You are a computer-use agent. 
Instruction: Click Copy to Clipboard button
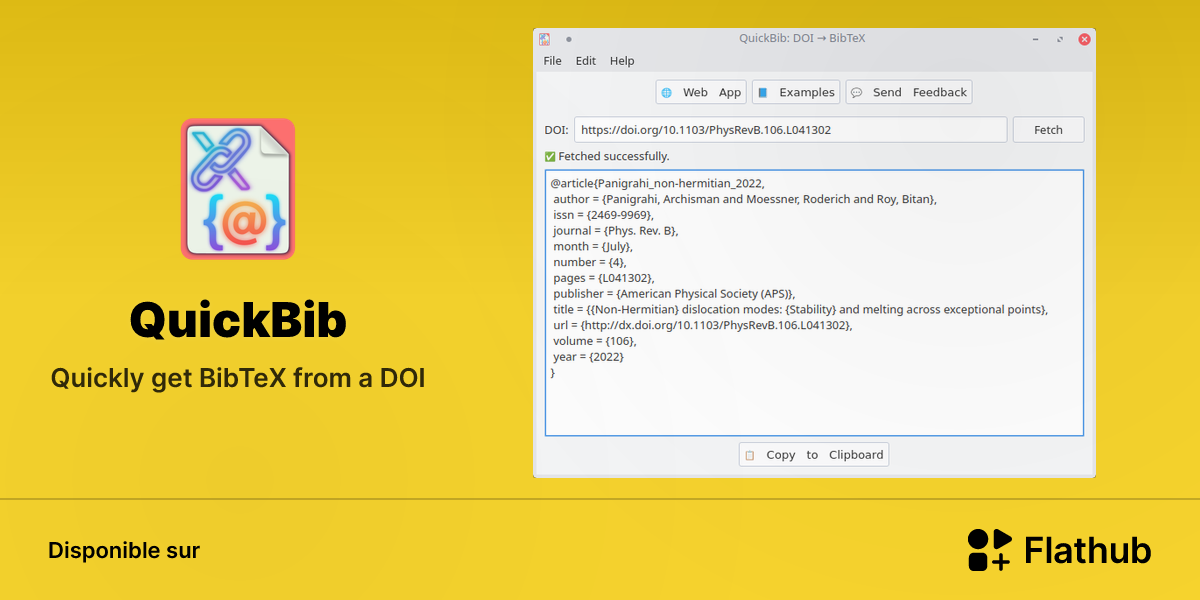(x=814, y=455)
